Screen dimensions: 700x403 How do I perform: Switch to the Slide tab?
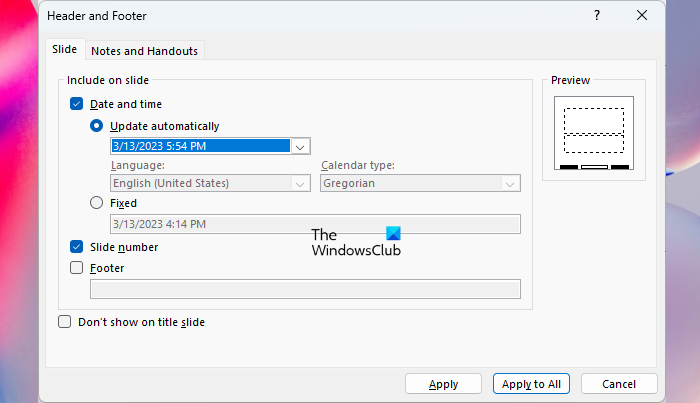pyautogui.click(x=64, y=50)
